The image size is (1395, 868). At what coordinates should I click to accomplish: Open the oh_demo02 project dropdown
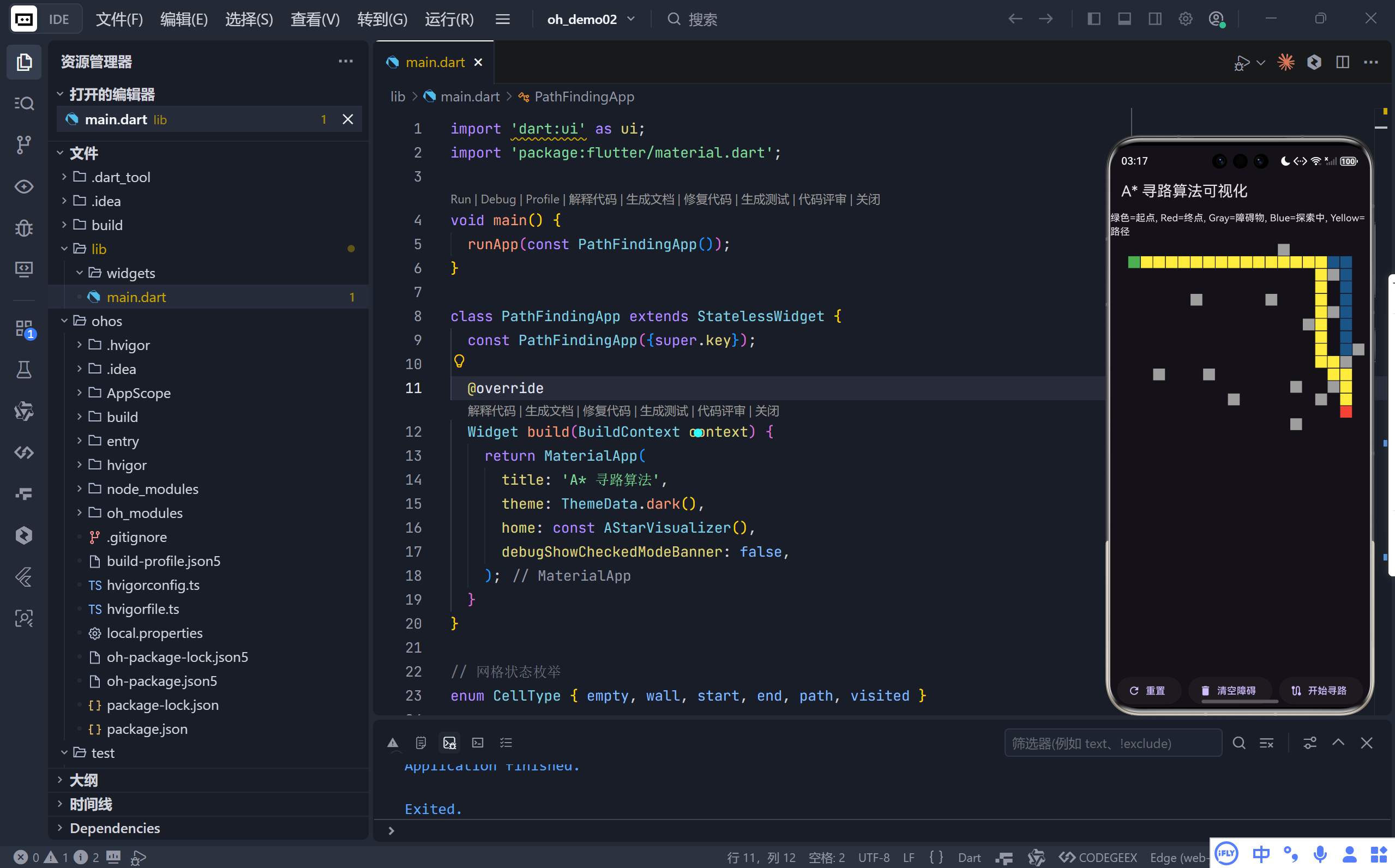(590, 19)
